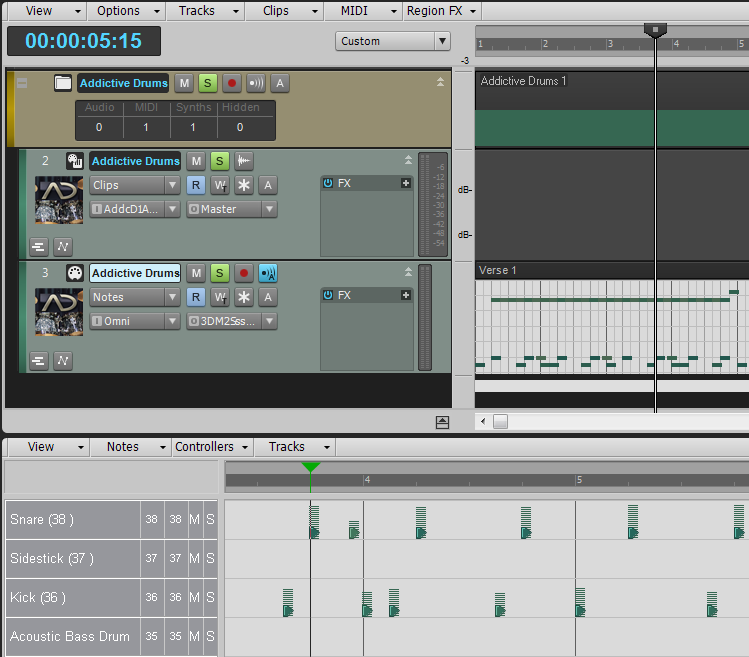749x657 pixels.
Task: Click the MIDI track icon on track 3
Action: [x=75, y=273]
